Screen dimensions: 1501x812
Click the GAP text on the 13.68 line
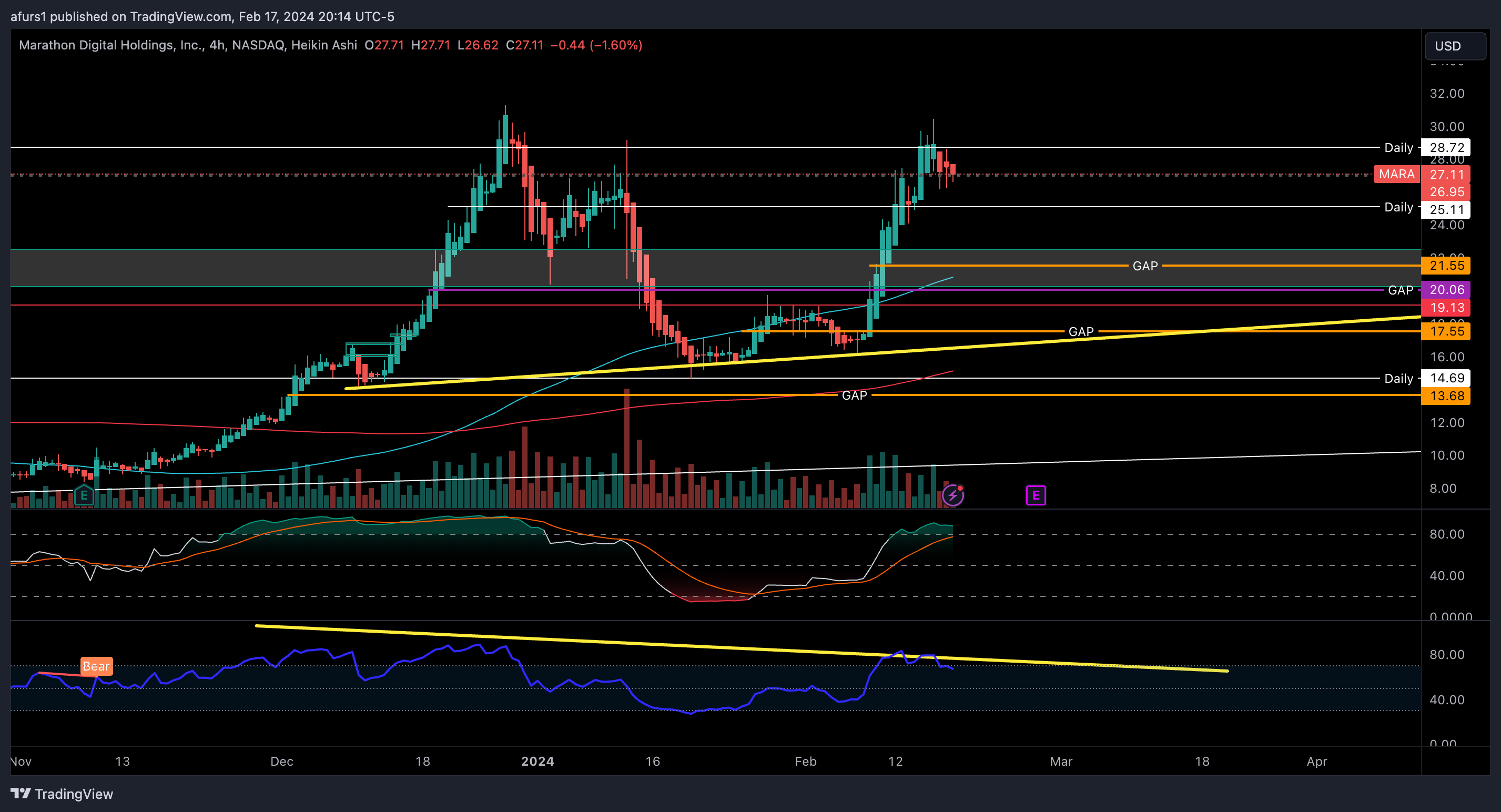coord(854,395)
